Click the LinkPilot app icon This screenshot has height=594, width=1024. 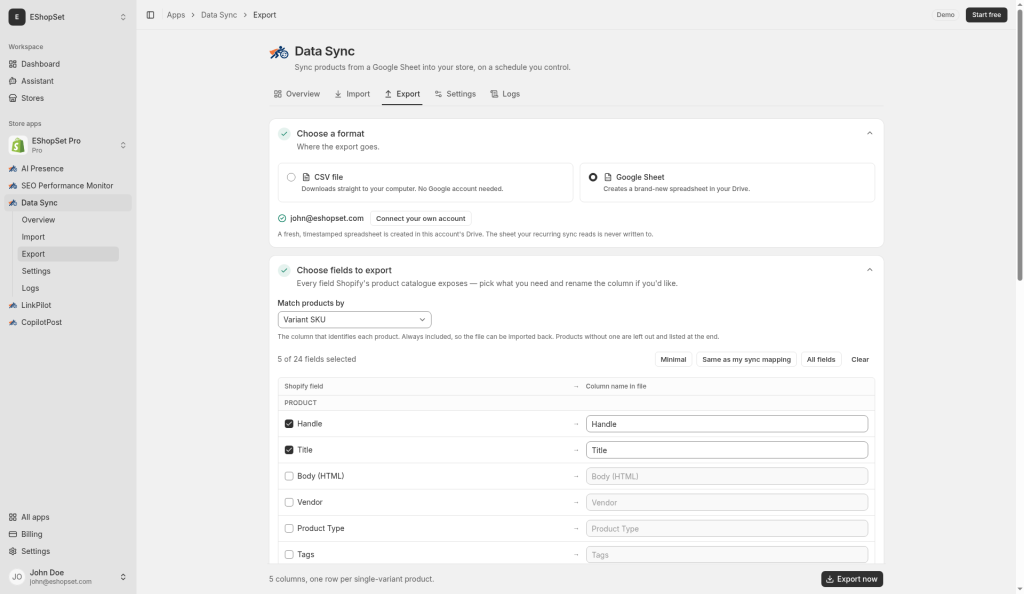click(x=12, y=305)
